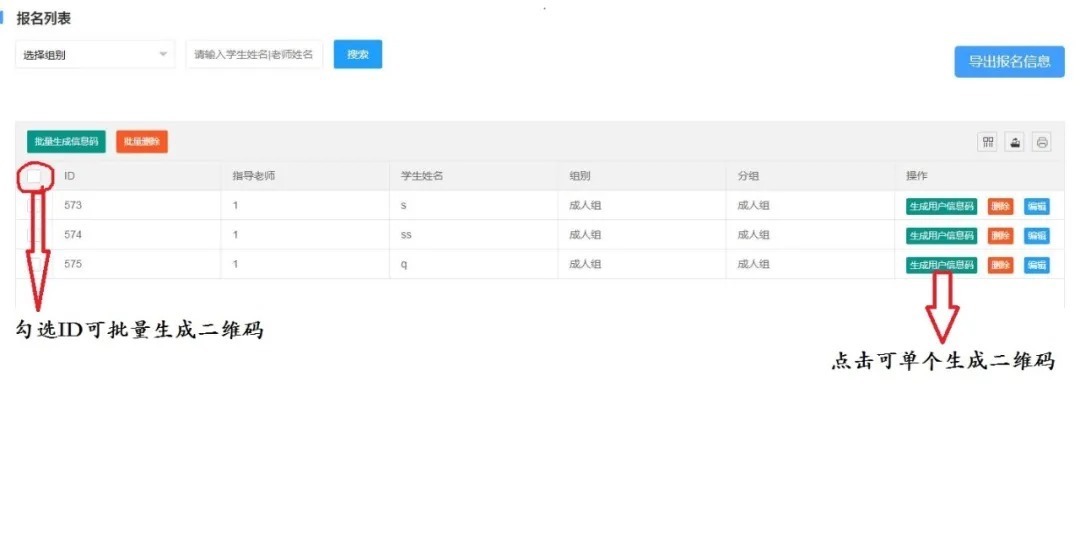Generate user info code for row 573
Image resolution: width=1080 pixels, height=554 pixels.
pos(941,206)
